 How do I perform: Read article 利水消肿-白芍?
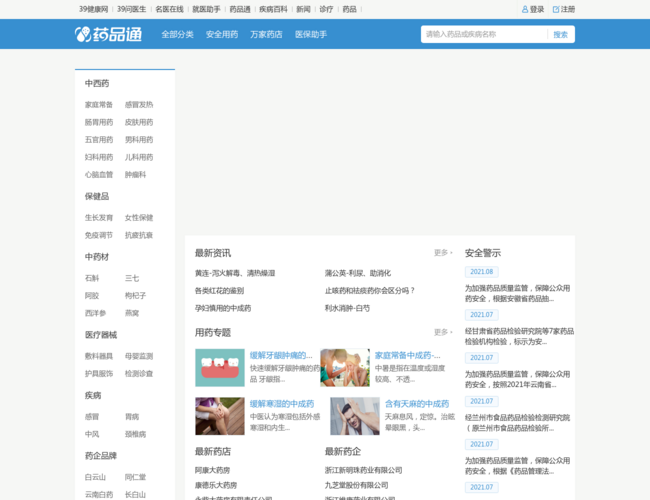(x=347, y=308)
